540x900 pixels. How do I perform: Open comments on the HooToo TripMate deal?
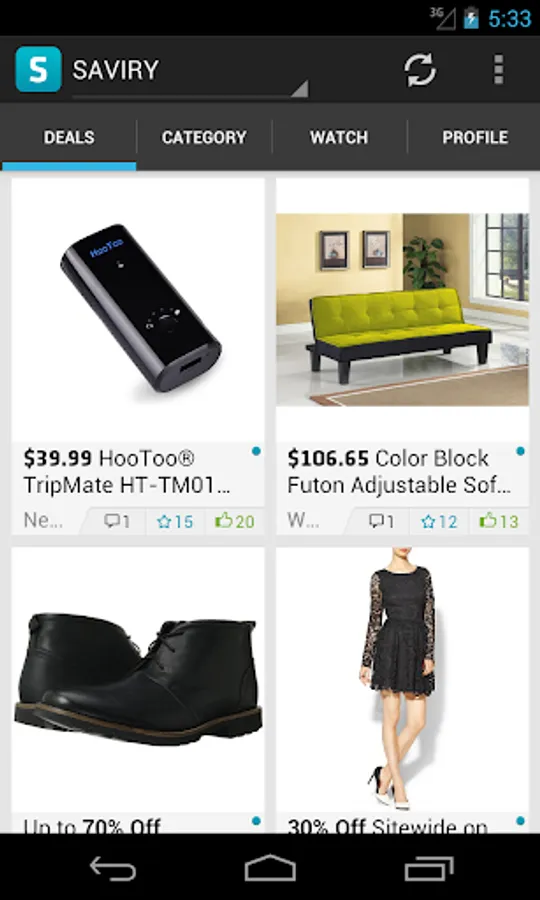point(116,521)
